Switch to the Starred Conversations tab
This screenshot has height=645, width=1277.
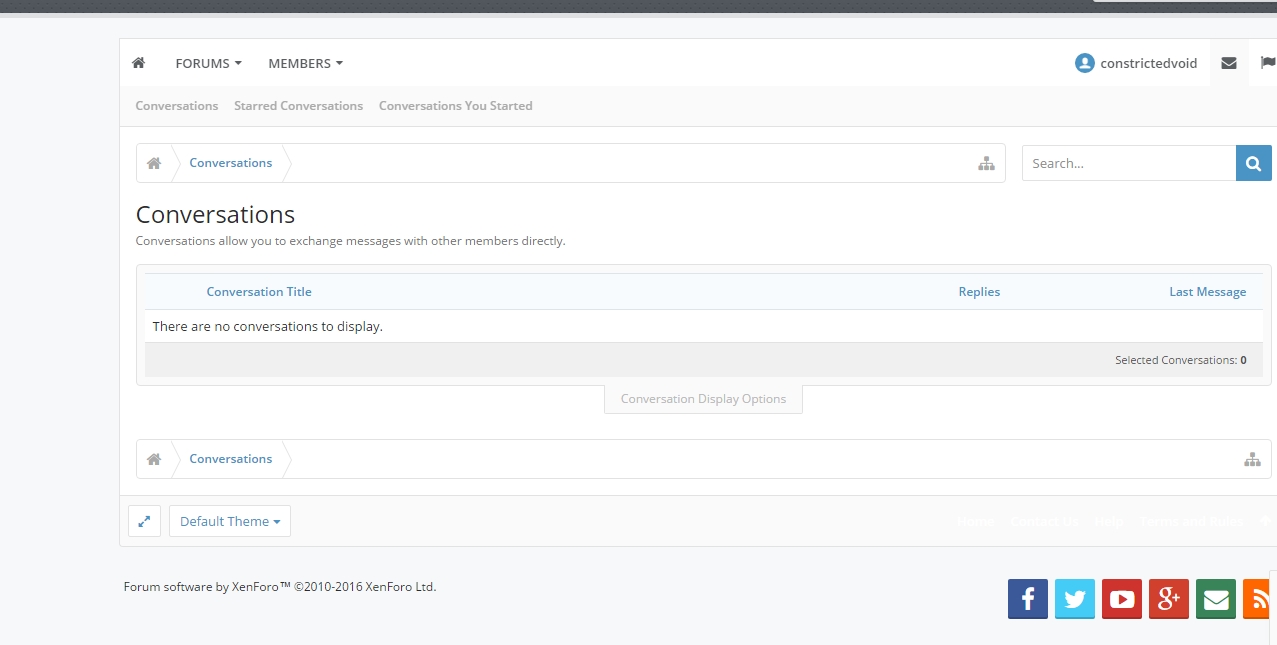(298, 106)
